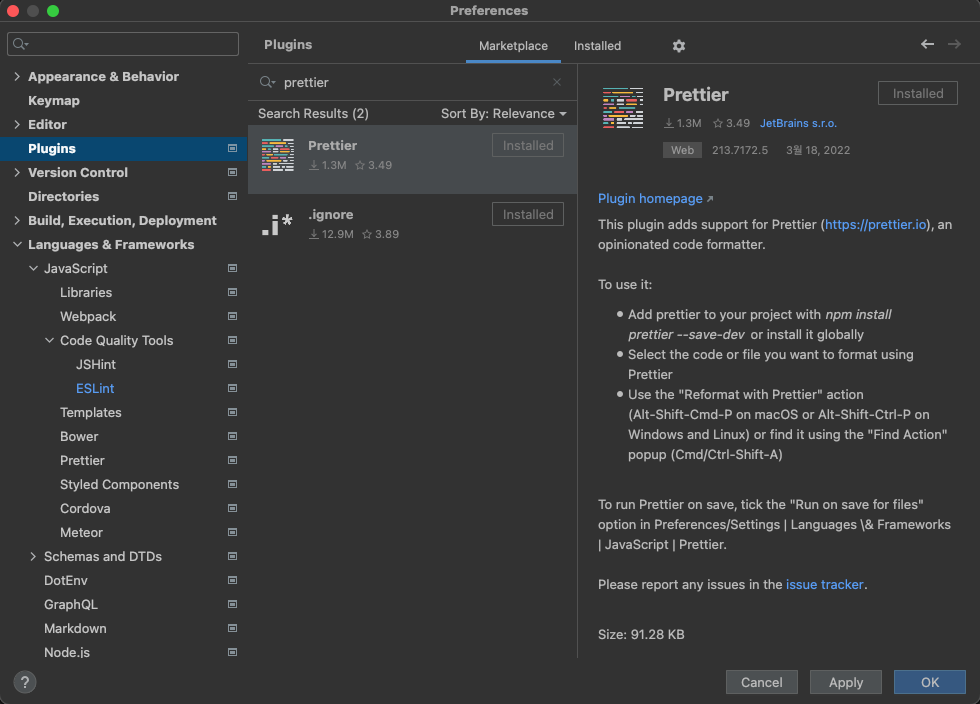980x704 pixels.
Task: Click the .ignore plugin logo
Action: [278, 224]
